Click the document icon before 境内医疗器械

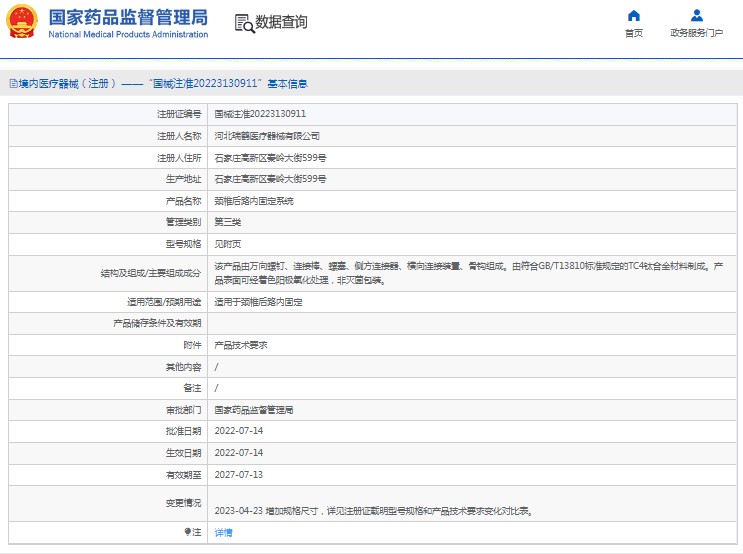click(12, 84)
